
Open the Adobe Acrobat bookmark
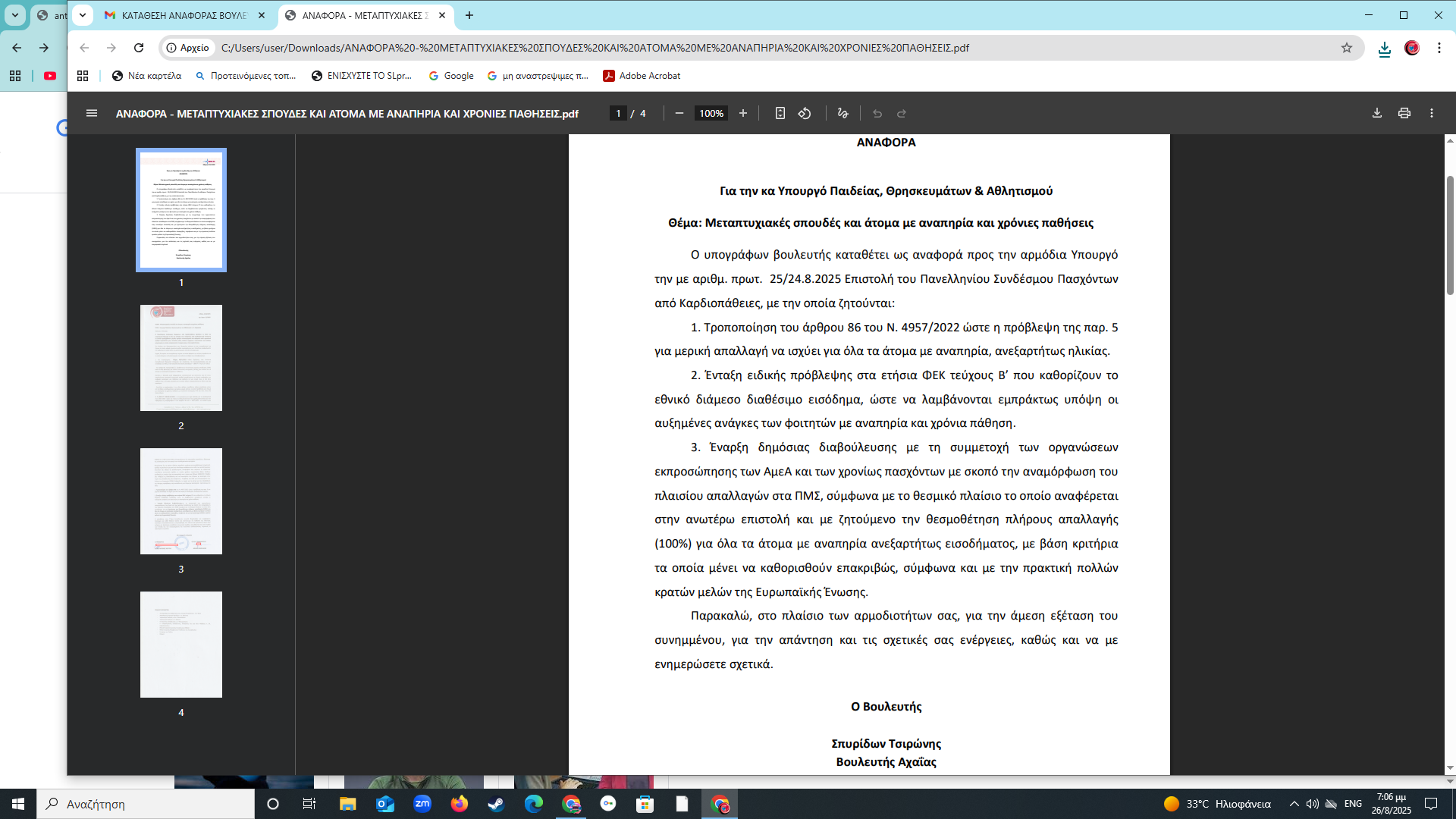tap(642, 76)
